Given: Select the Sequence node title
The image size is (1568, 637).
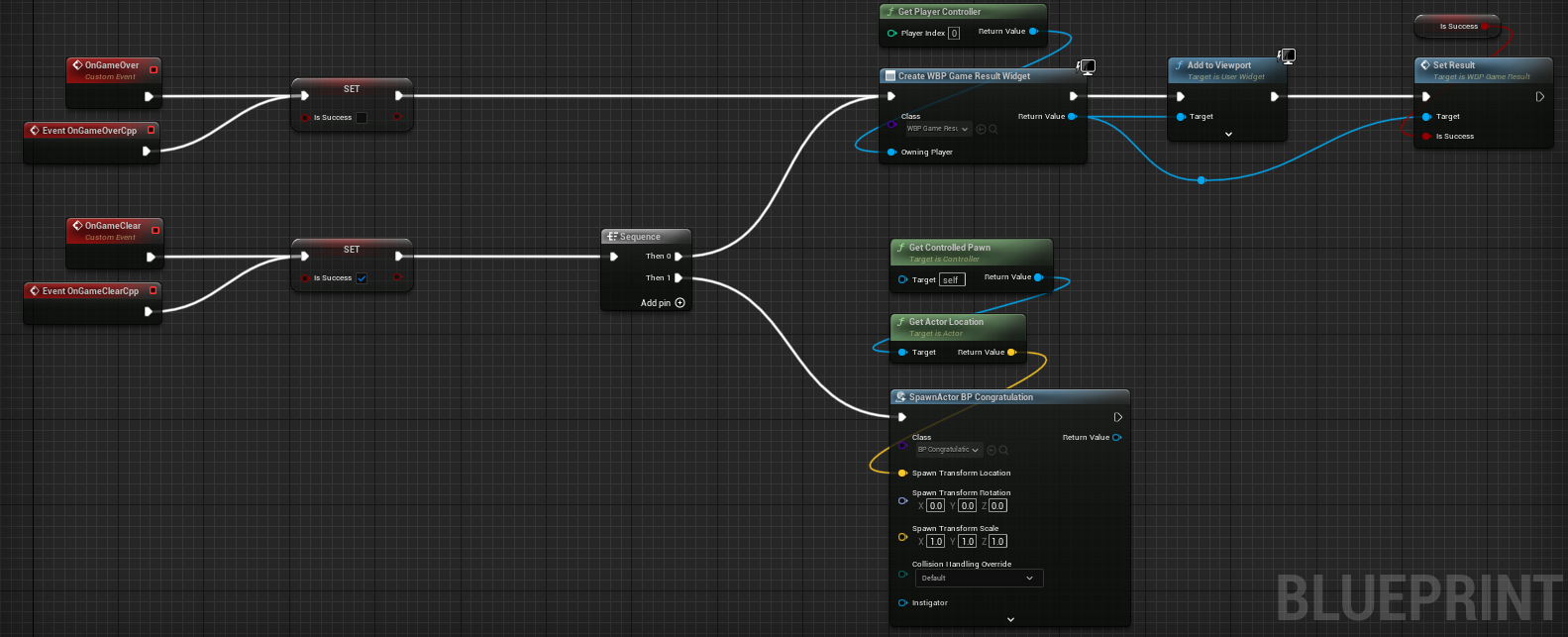Looking at the screenshot, I should tap(640, 237).
